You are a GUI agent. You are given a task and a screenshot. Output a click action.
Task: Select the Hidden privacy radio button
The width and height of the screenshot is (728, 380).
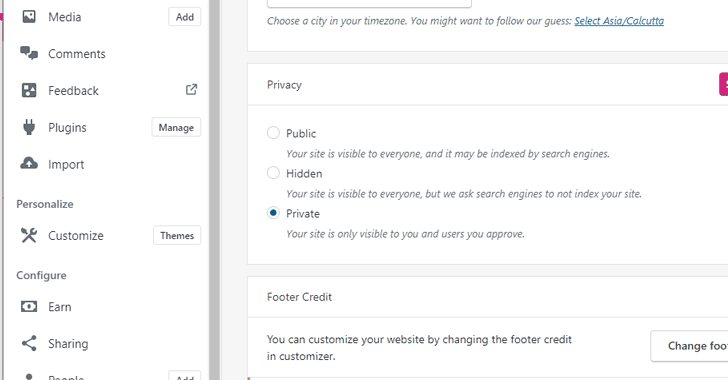pyautogui.click(x=273, y=173)
